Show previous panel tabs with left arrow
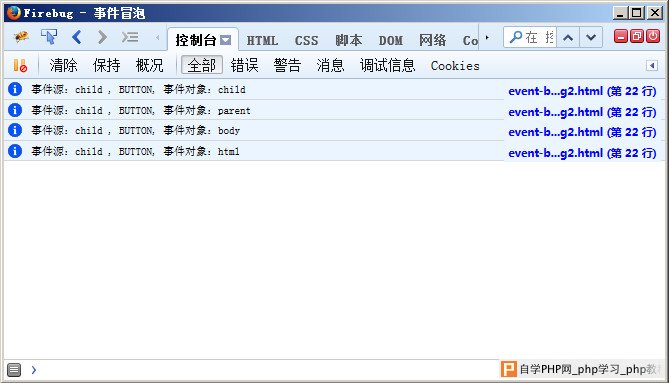 [x=157, y=38]
